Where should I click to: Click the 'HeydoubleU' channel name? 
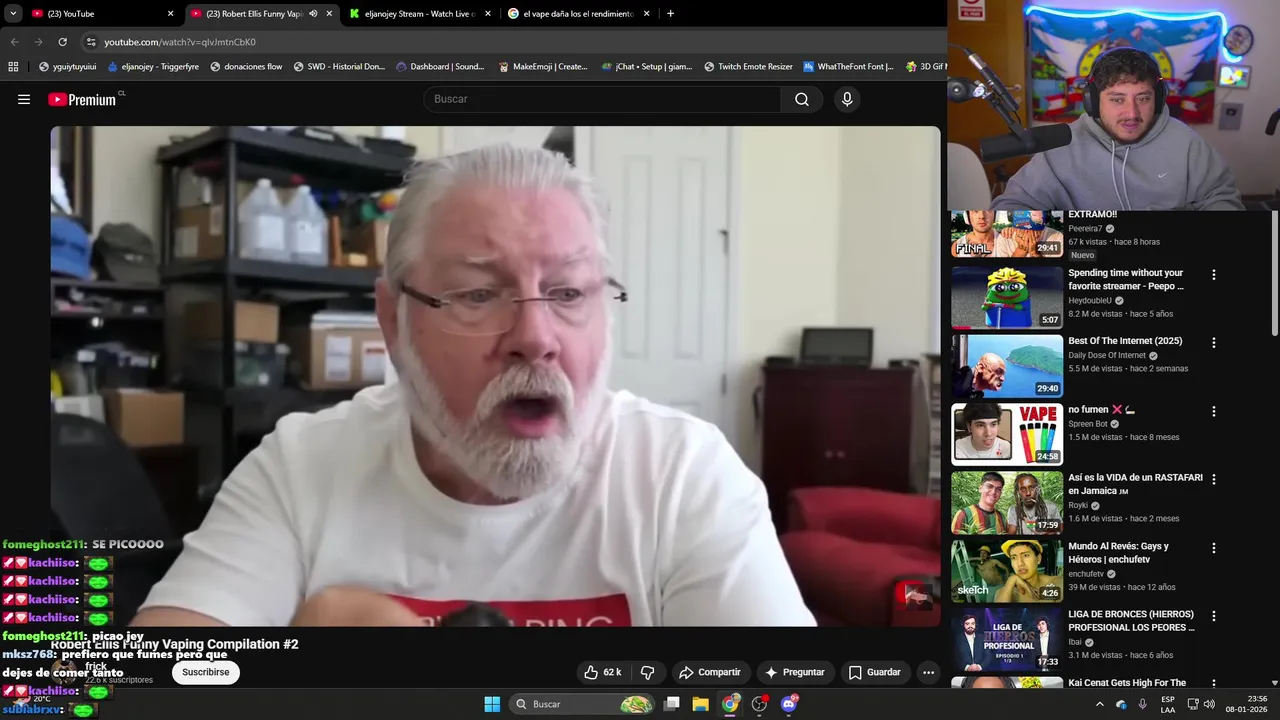[1089, 300]
